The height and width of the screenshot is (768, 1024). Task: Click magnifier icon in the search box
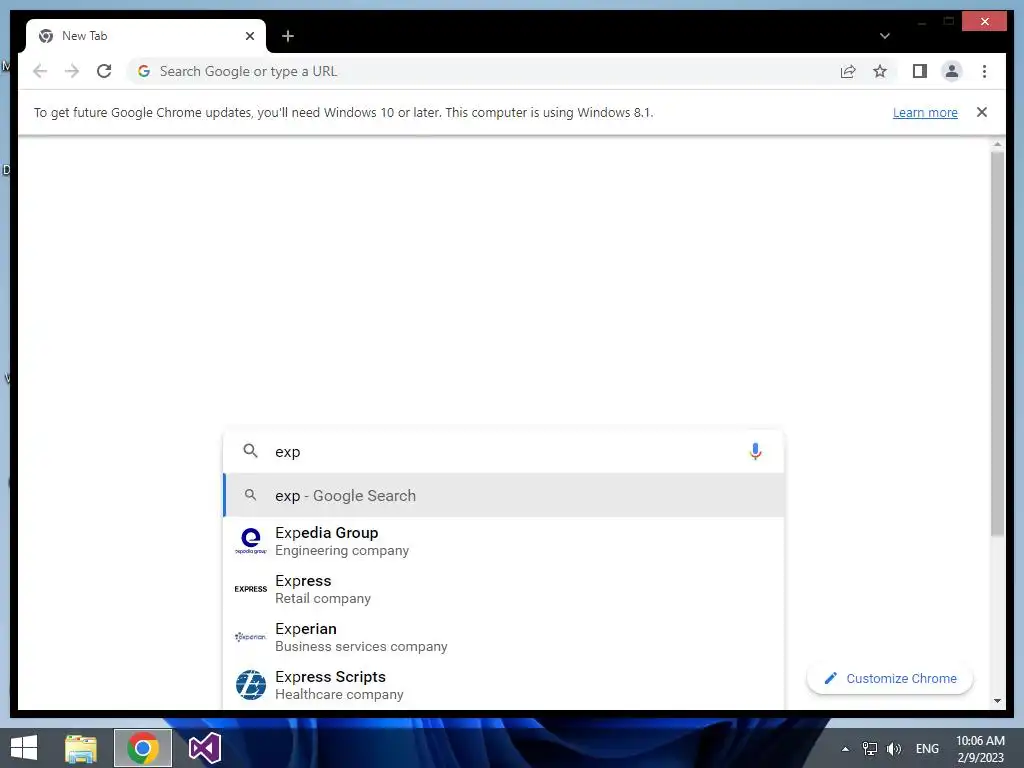coord(250,451)
